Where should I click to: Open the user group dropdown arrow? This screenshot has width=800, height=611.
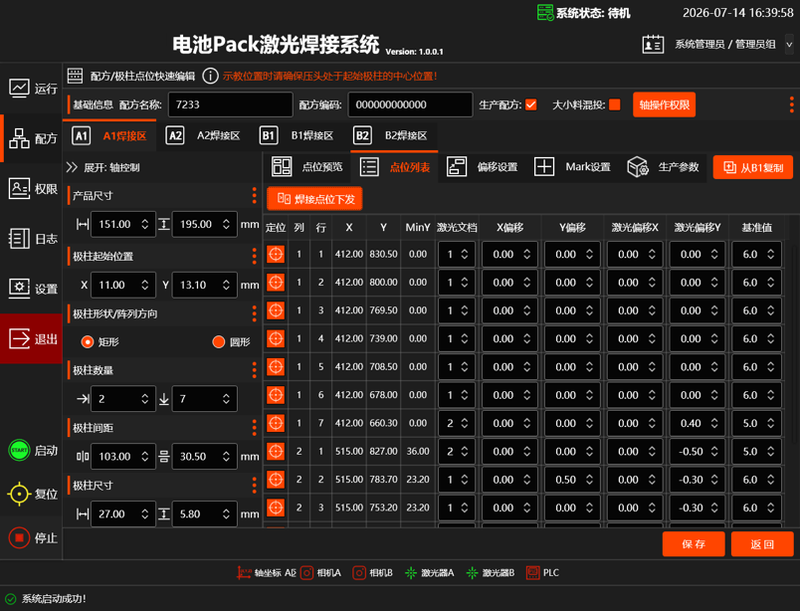pos(789,44)
